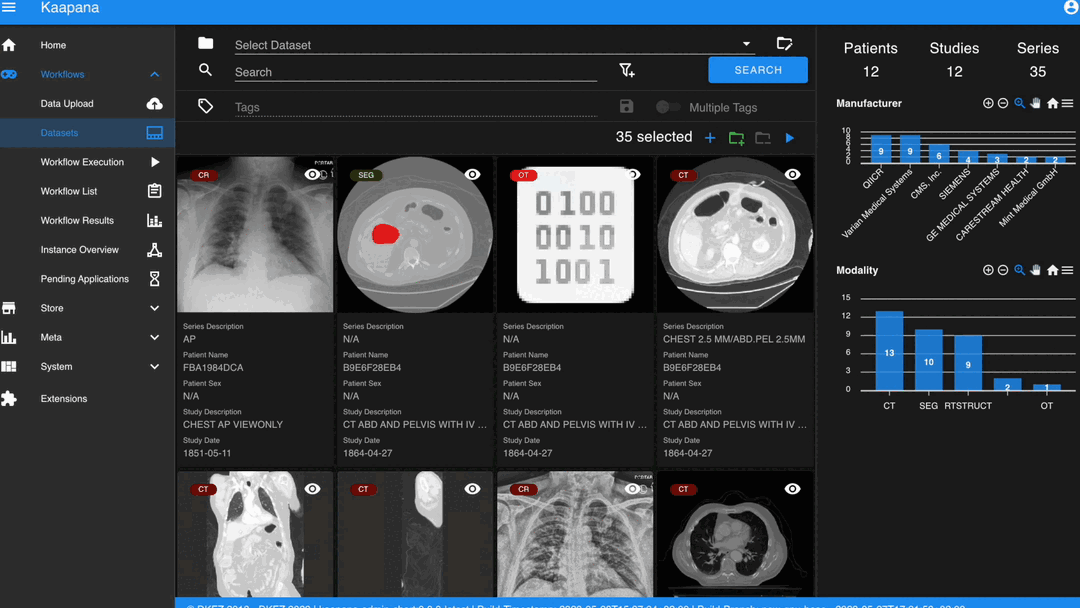Click the Tags input field
The width and height of the screenshot is (1080, 608).
click(x=415, y=107)
